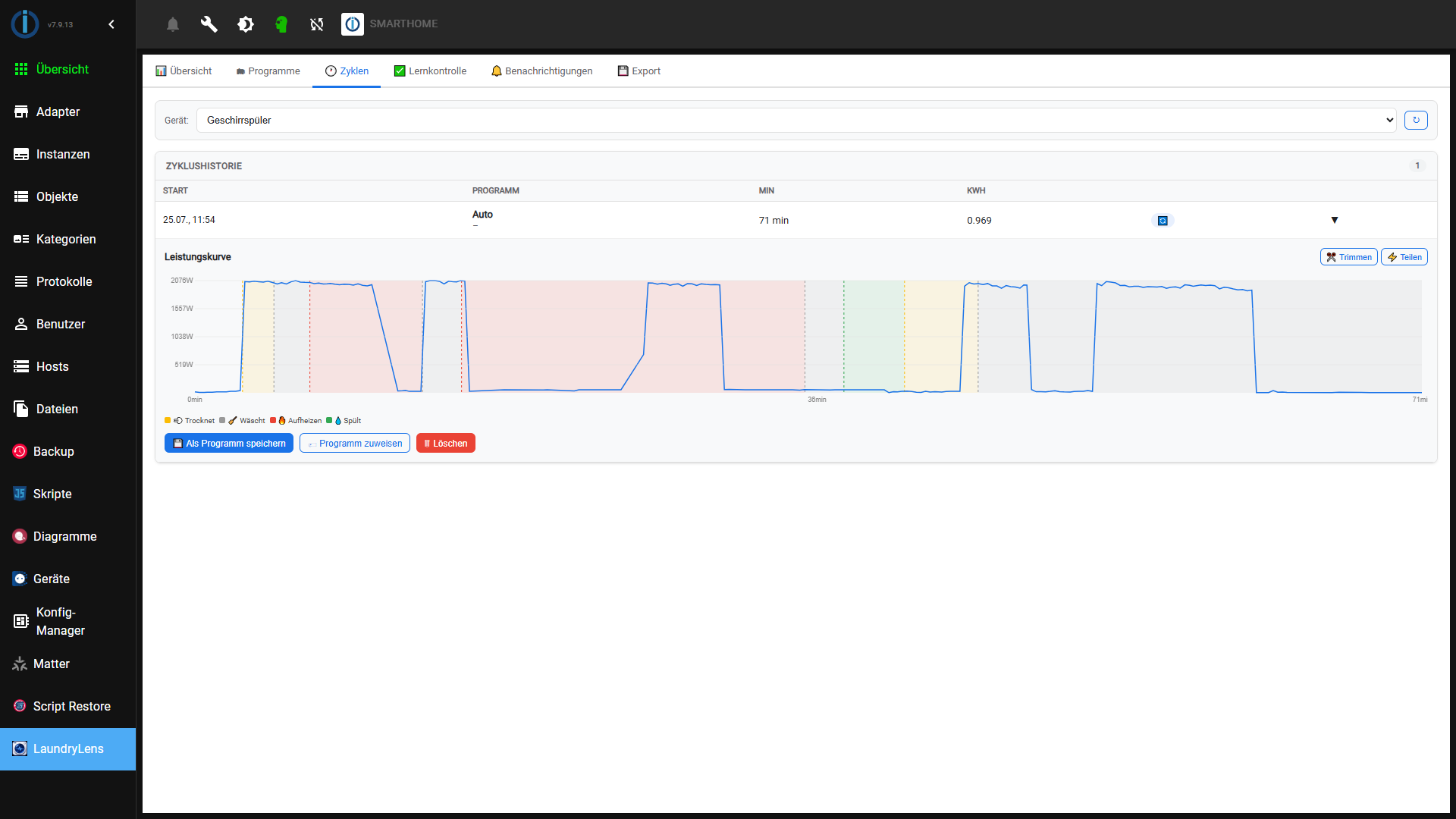This screenshot has width=1456, height=819.
Task: Open the Gerät dropdown showing Geschirrspüler
Action: click(796, 120)
